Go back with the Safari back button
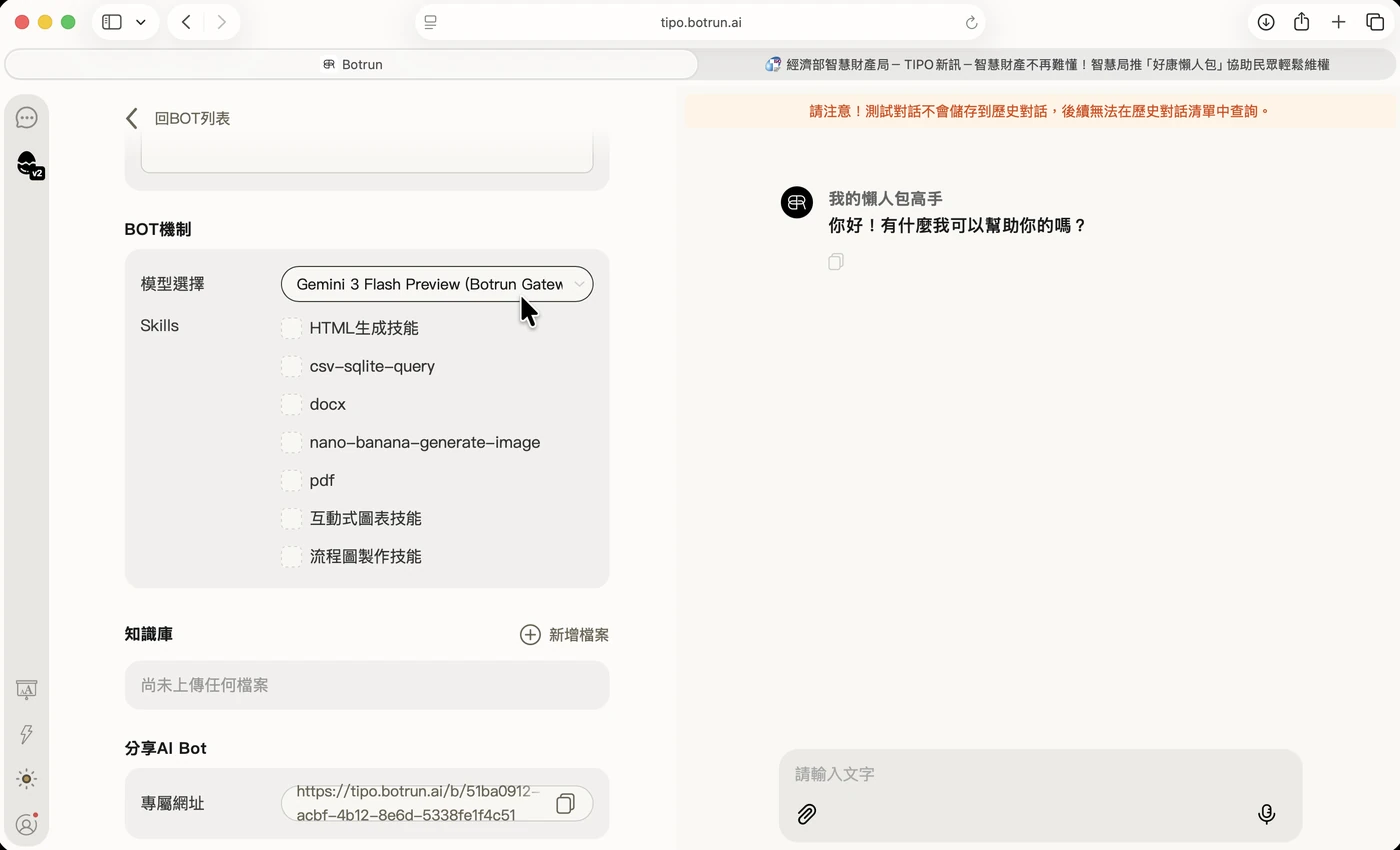Image resolution: width=1400 pixels, height=850 pixels. point(186,22)
